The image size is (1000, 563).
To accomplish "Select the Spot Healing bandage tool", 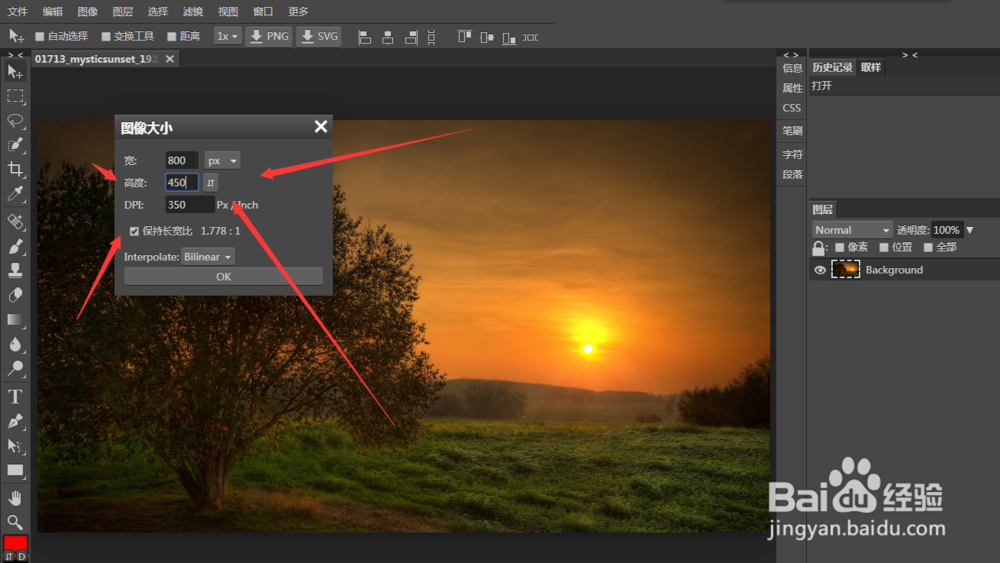I will click(x=15, y=221).
